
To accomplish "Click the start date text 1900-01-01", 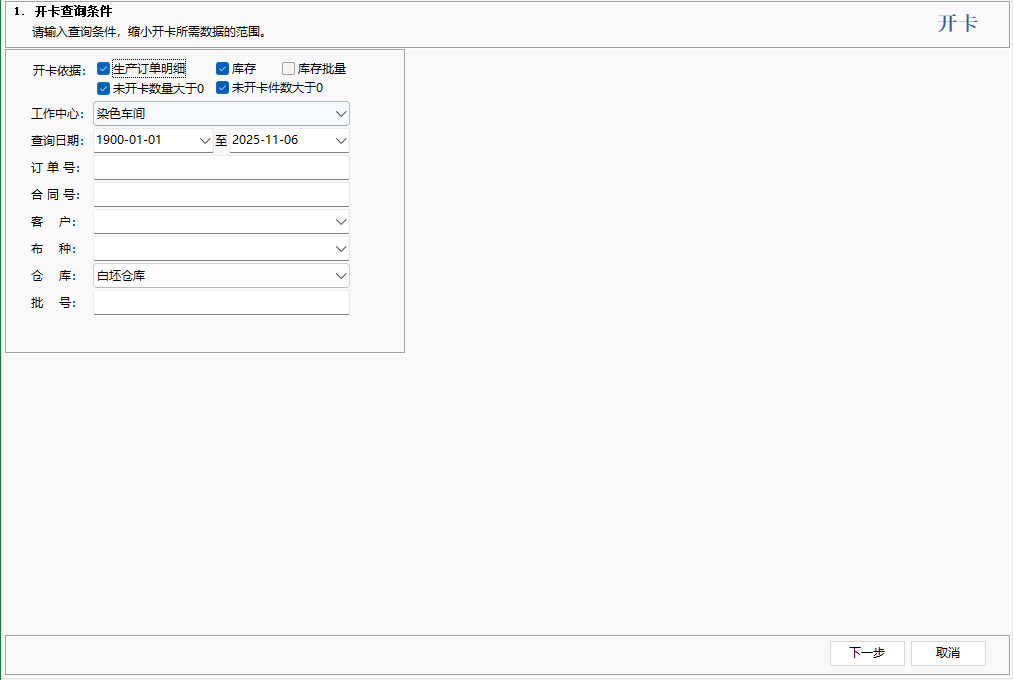I will click(x=130, y=141).
